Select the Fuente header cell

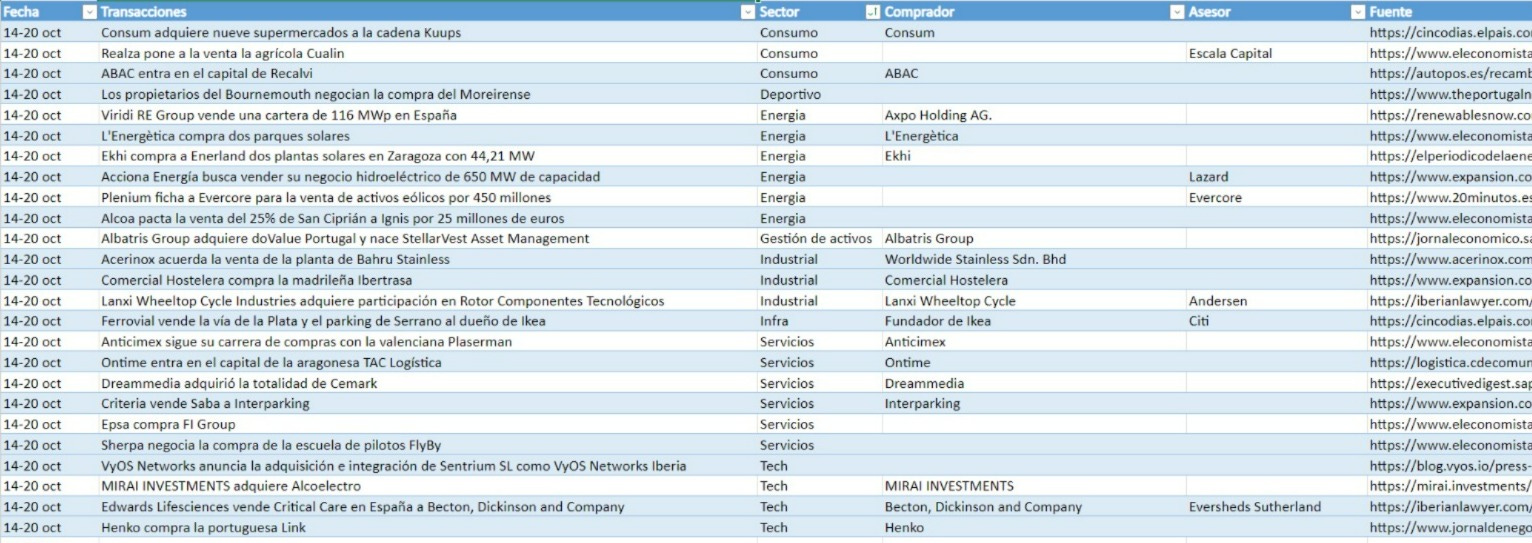pyautogui.click(x=1450, y=12)
